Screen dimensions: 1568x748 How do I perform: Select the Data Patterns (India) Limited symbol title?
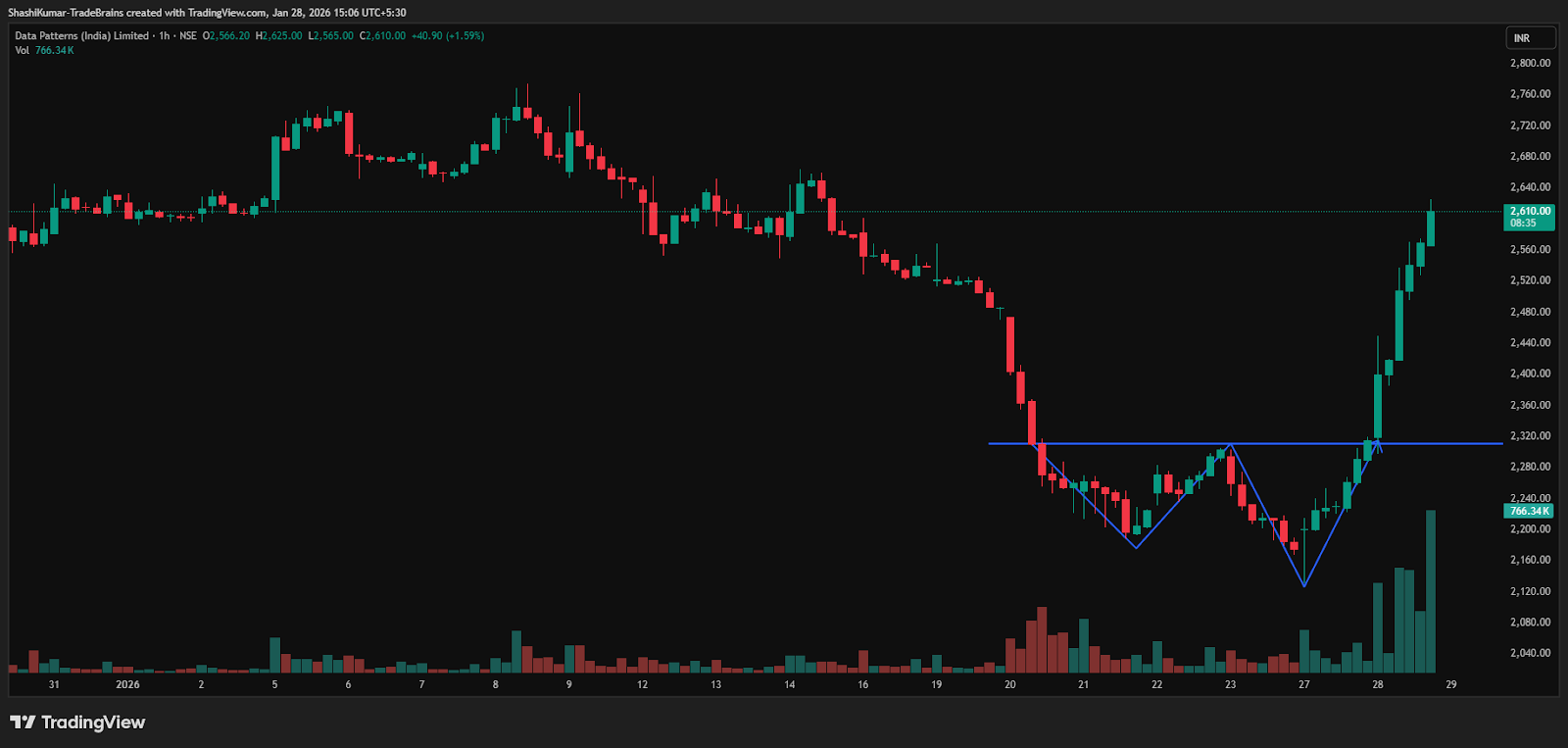point(81,36)
